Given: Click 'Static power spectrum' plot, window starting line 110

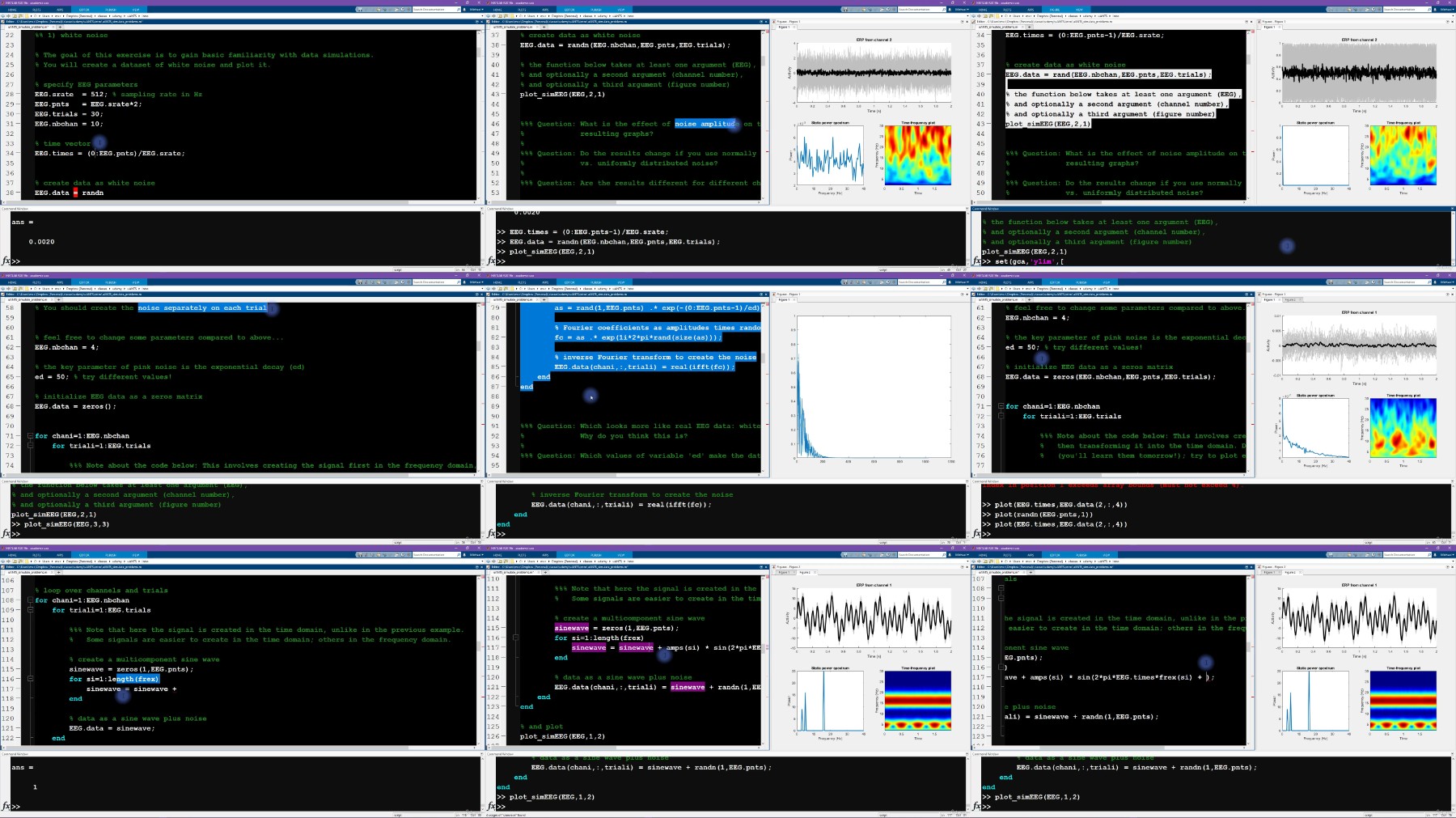Looking at the screenshot, I should tap(831, 701).
